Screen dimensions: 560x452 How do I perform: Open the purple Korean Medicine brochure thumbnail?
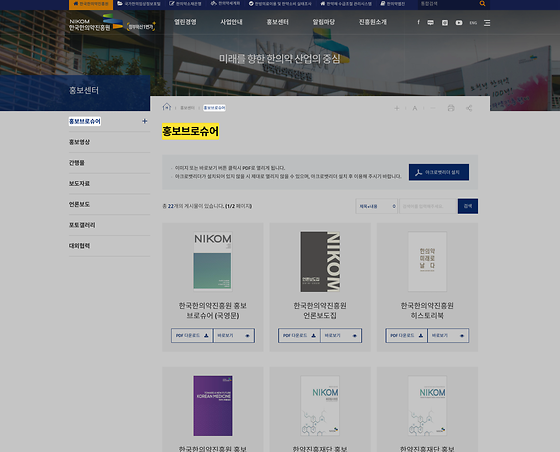click(x=213, y=406)
